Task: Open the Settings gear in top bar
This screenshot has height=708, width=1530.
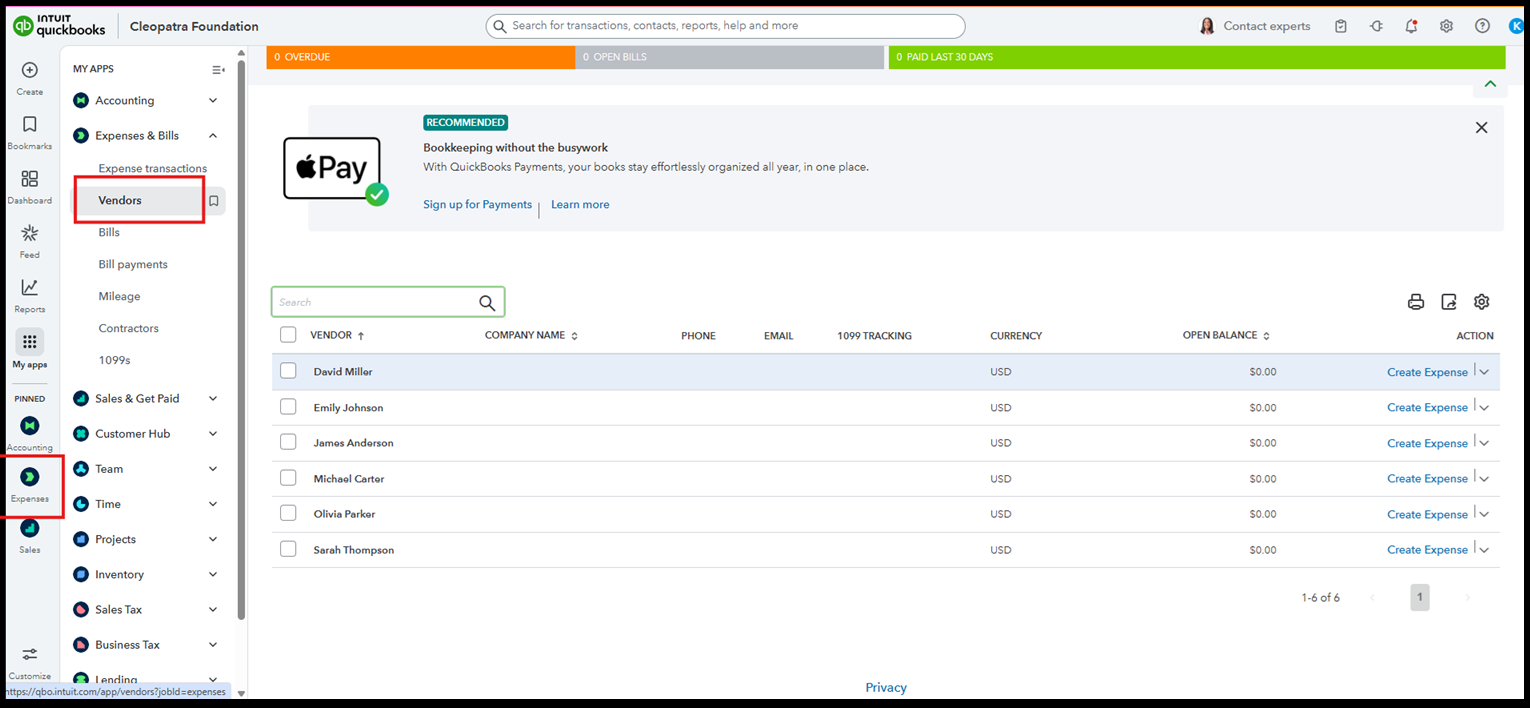Action: click(1446, 26)
